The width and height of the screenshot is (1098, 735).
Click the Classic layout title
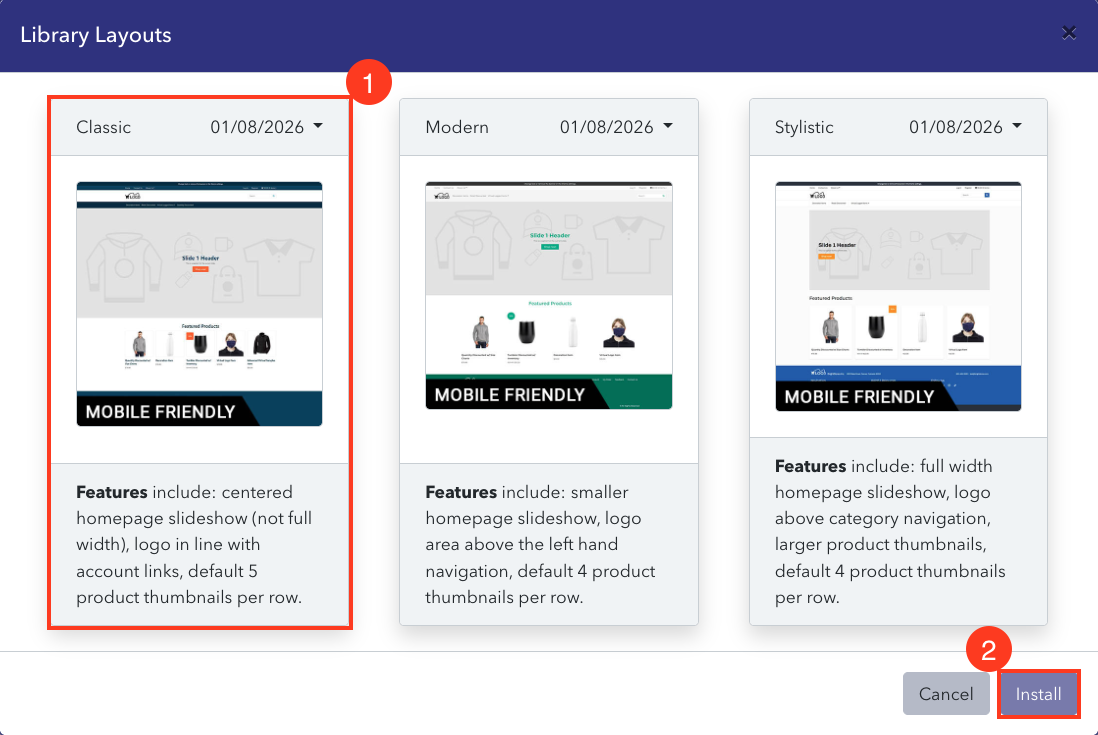click(x=104, y=127)
